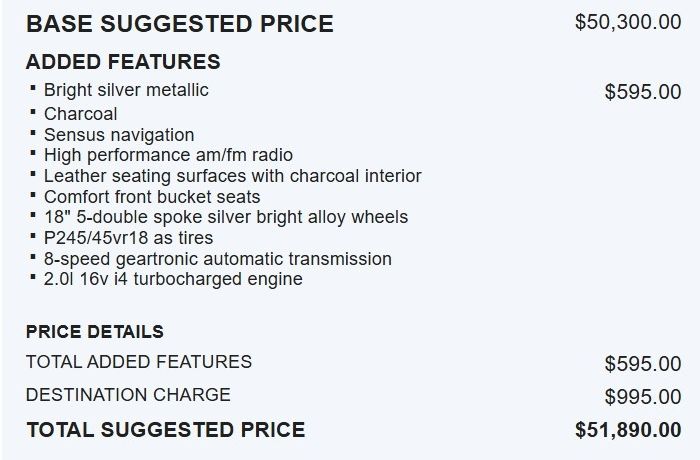Viewport: 700px width, 460px height.
Task: Select the P245/45vr18 as tires line
Action: click(128, 238)
